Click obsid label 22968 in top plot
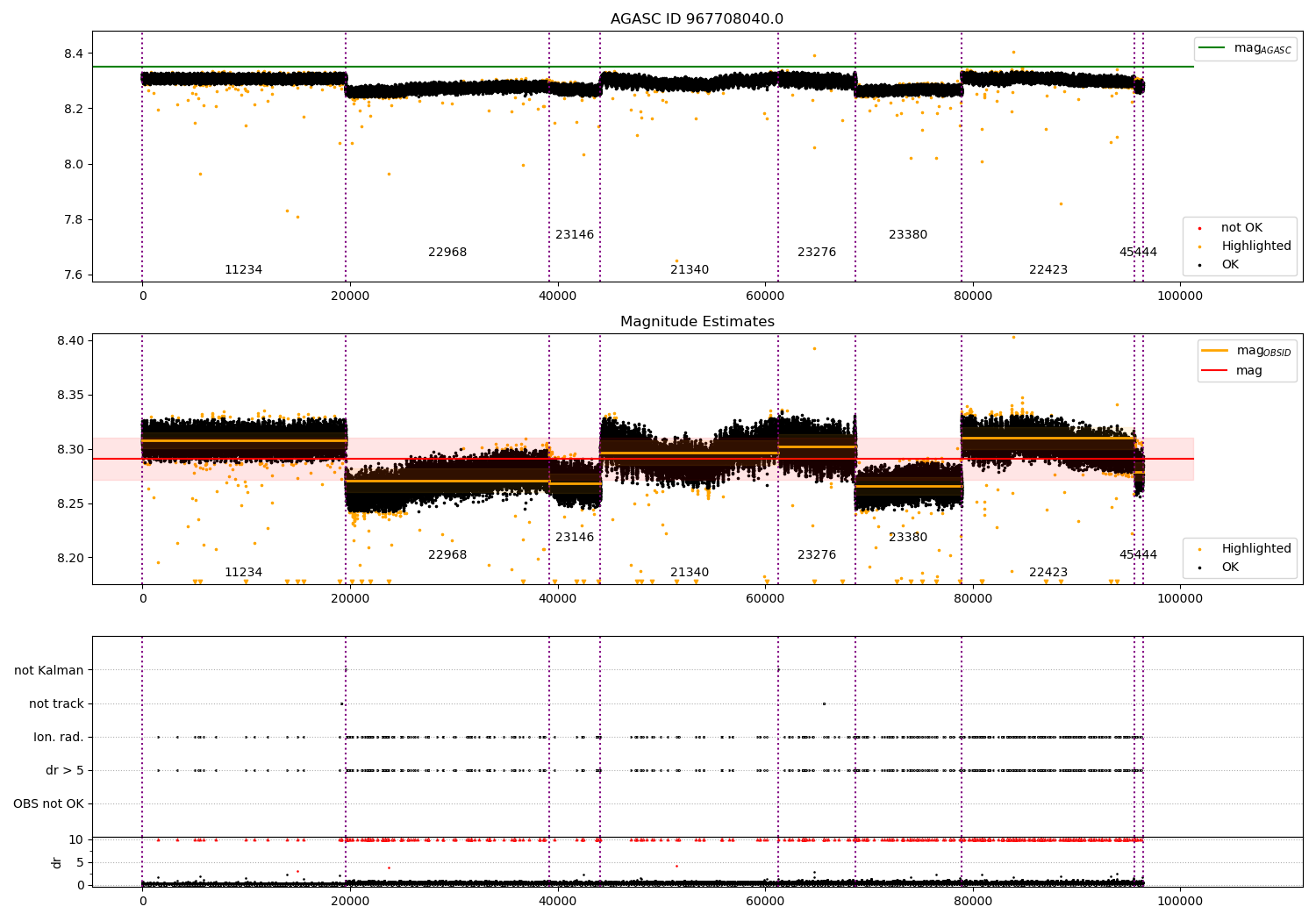This screenshot has height=921, width=1316. tap(447, 253)
